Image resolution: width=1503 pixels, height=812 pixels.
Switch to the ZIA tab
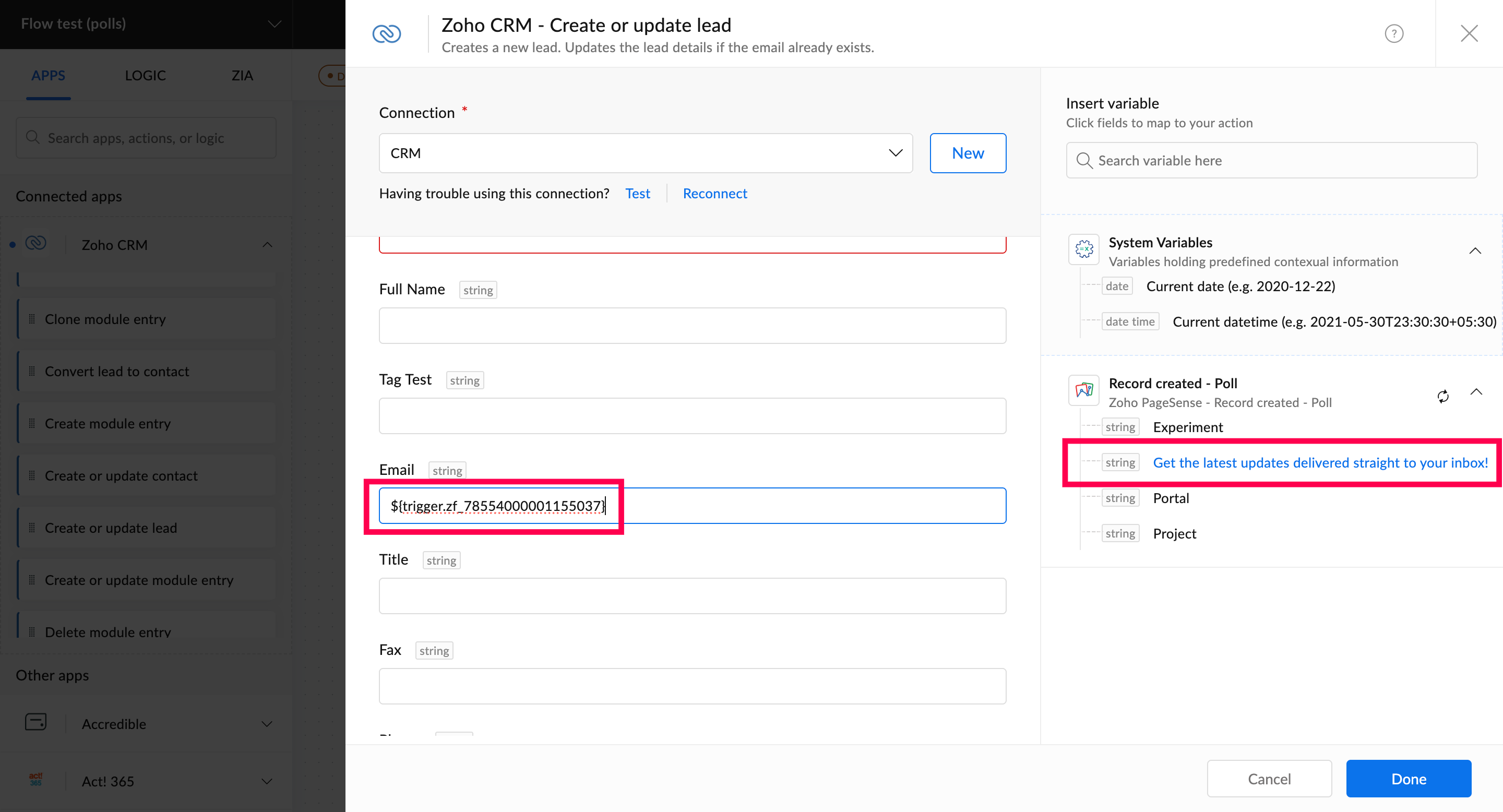pos(242,75)
